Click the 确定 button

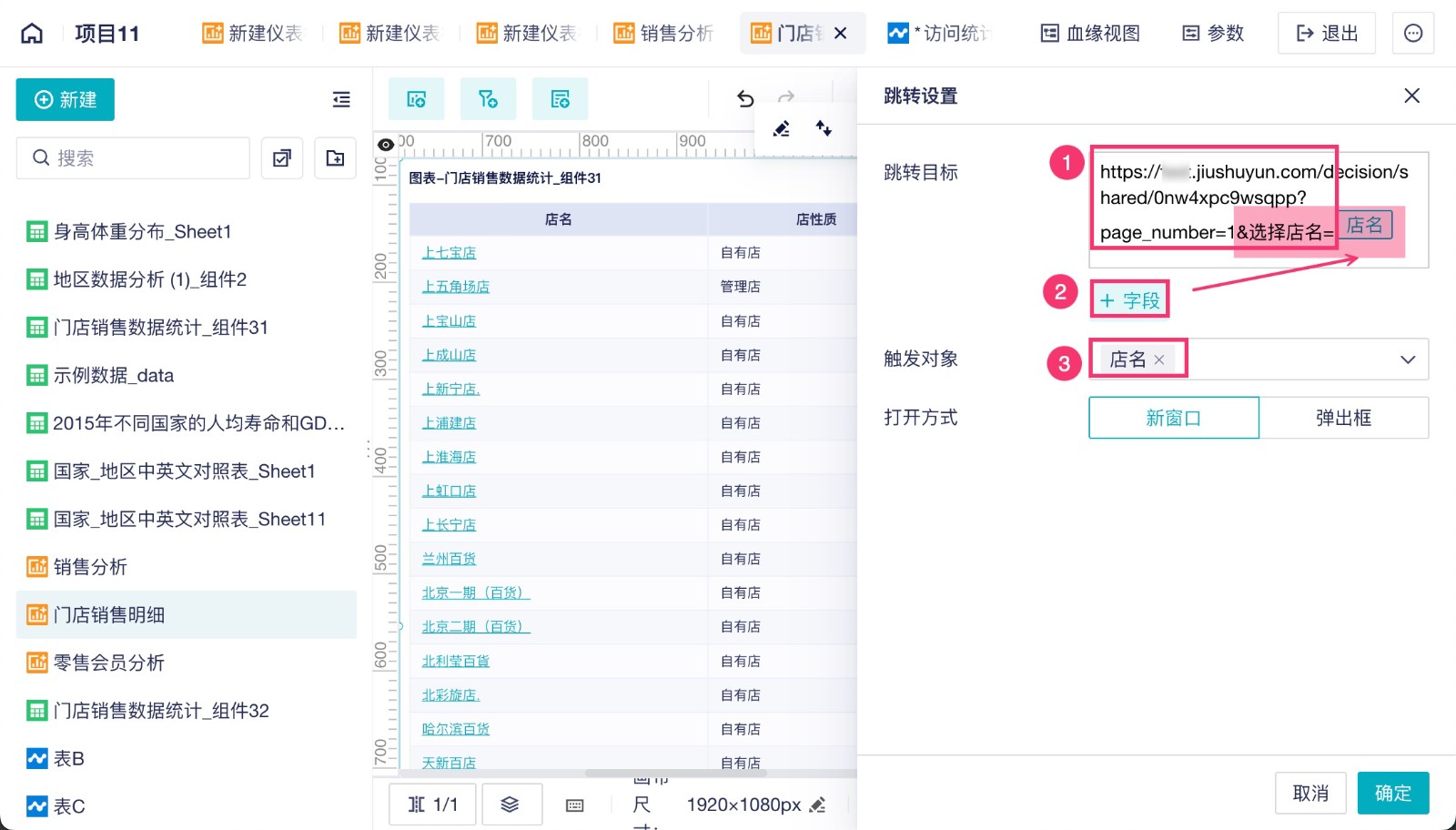tap(1393, 794)
